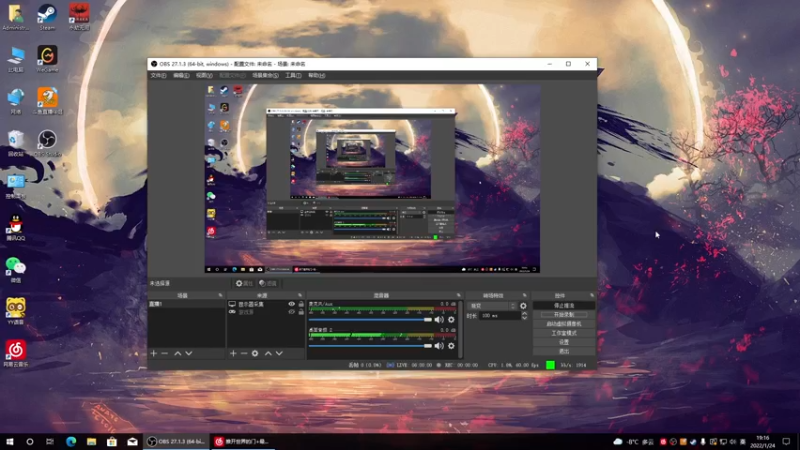Viewport: 800px width, 450px height.
Task: Click the Stop Streaming button
Action: [563, 305]
